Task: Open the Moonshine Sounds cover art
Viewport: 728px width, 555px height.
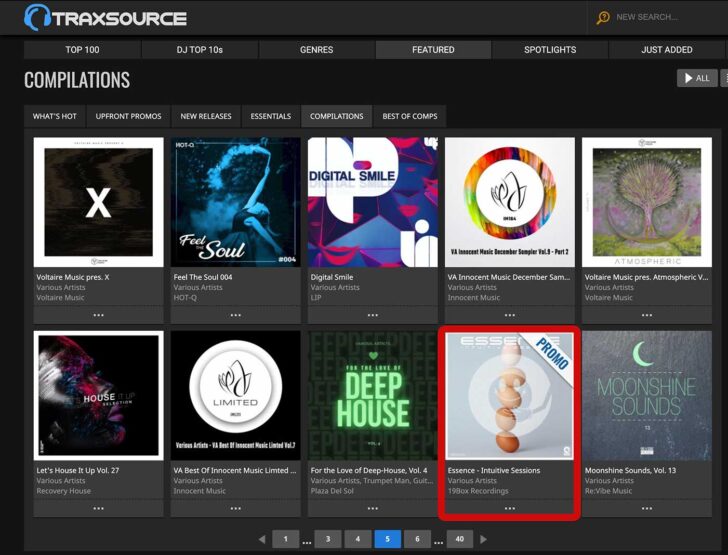Action: 647,395
